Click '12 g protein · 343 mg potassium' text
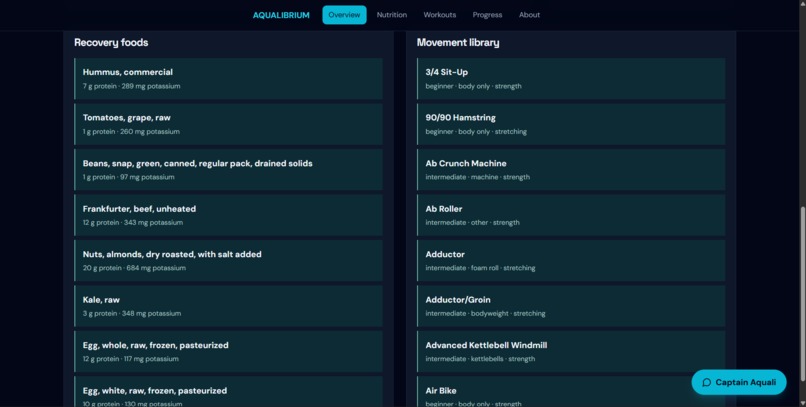Viewport: 806px width, 407px height. click(133, 223)
